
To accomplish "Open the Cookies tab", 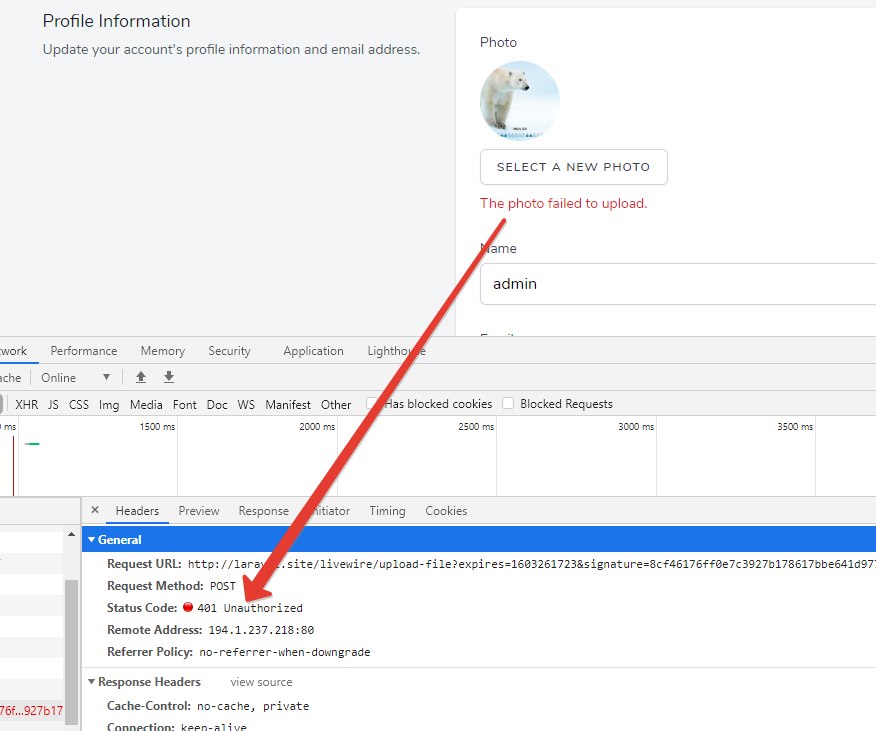I will [446, 511].
